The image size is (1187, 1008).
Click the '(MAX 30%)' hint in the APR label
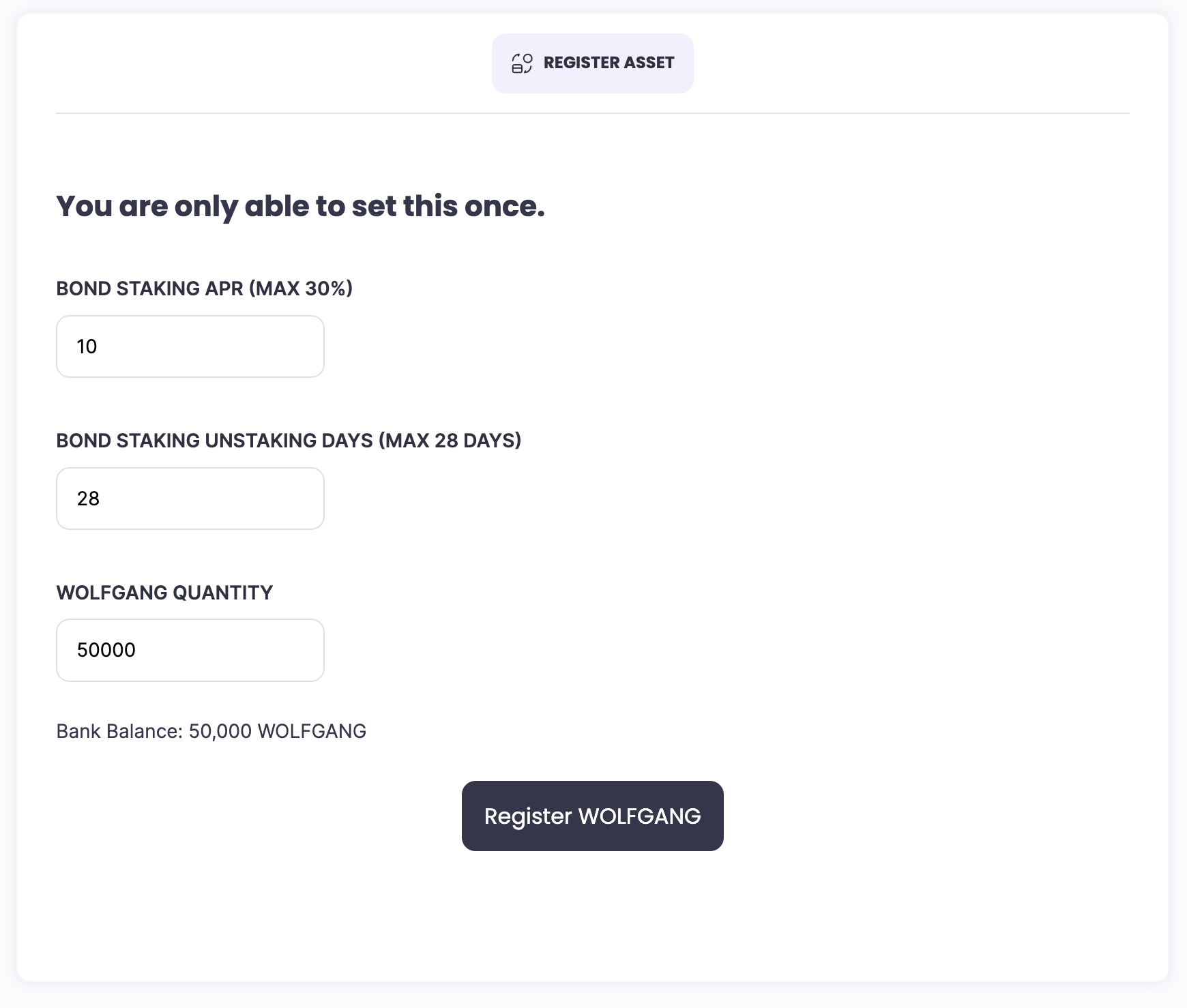tap(301, 288)
